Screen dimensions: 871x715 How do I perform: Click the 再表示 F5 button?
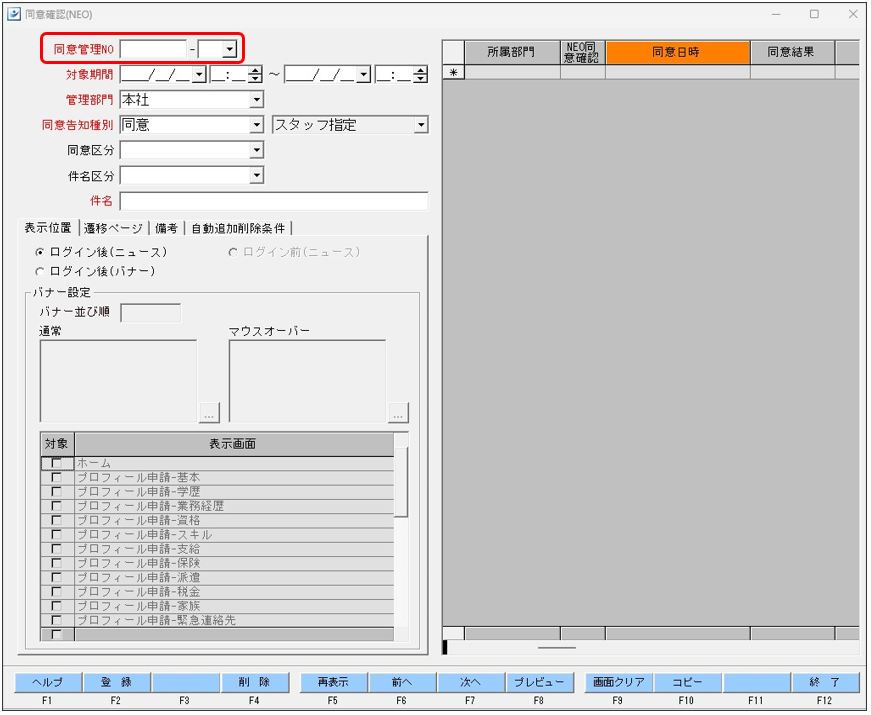pos(334,683)
